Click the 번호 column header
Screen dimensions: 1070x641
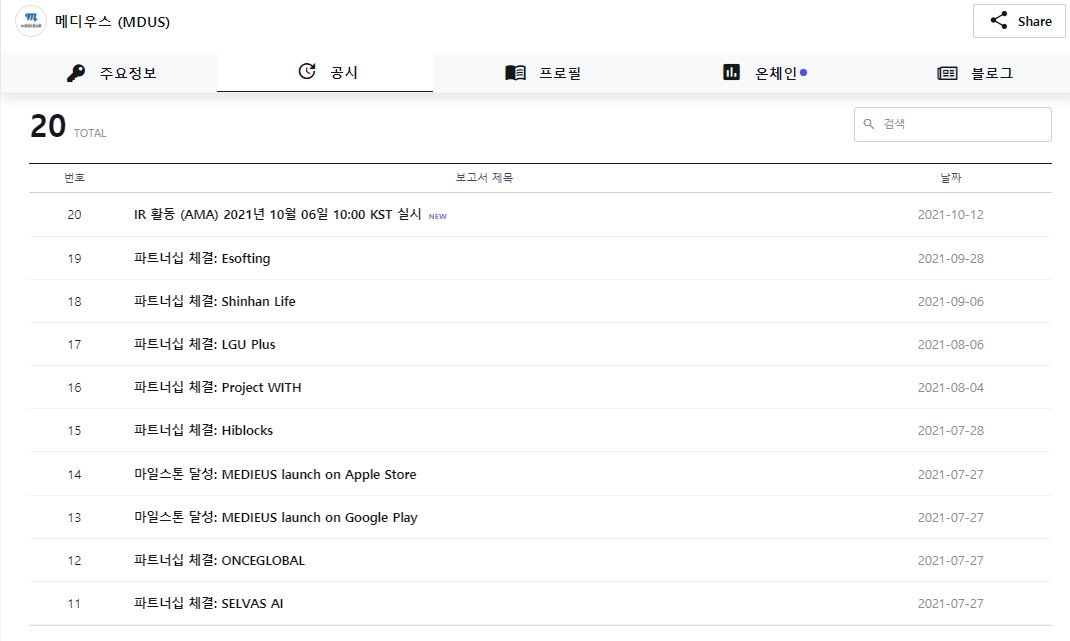point(74,177)
